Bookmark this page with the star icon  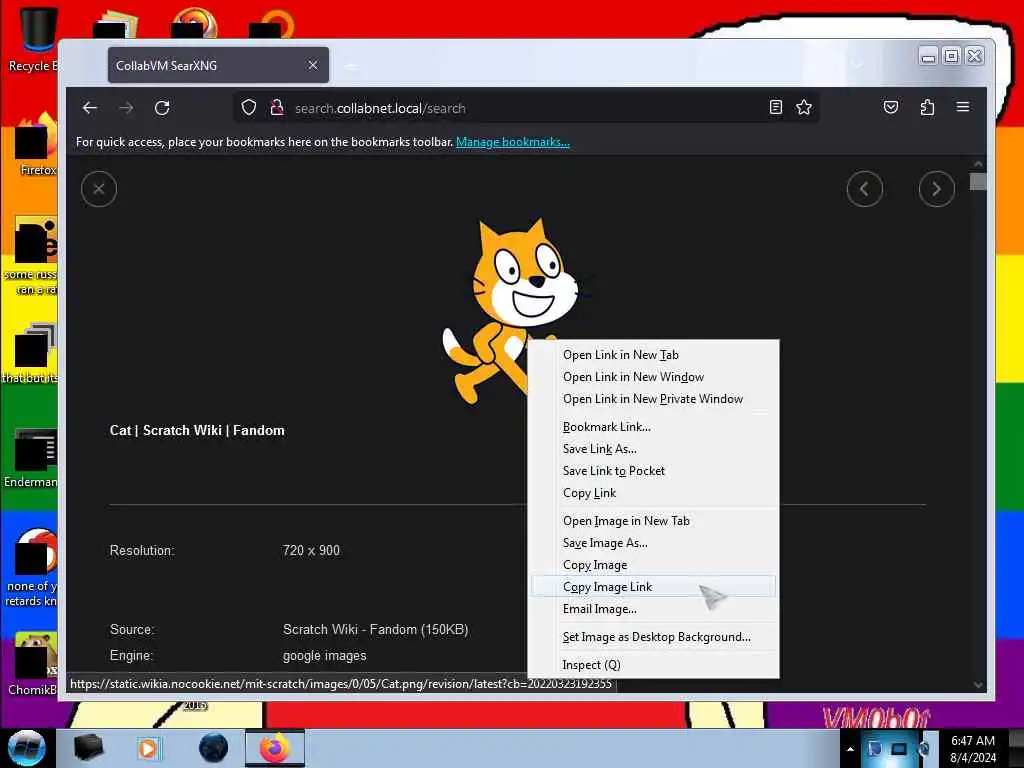pos(804,107)
